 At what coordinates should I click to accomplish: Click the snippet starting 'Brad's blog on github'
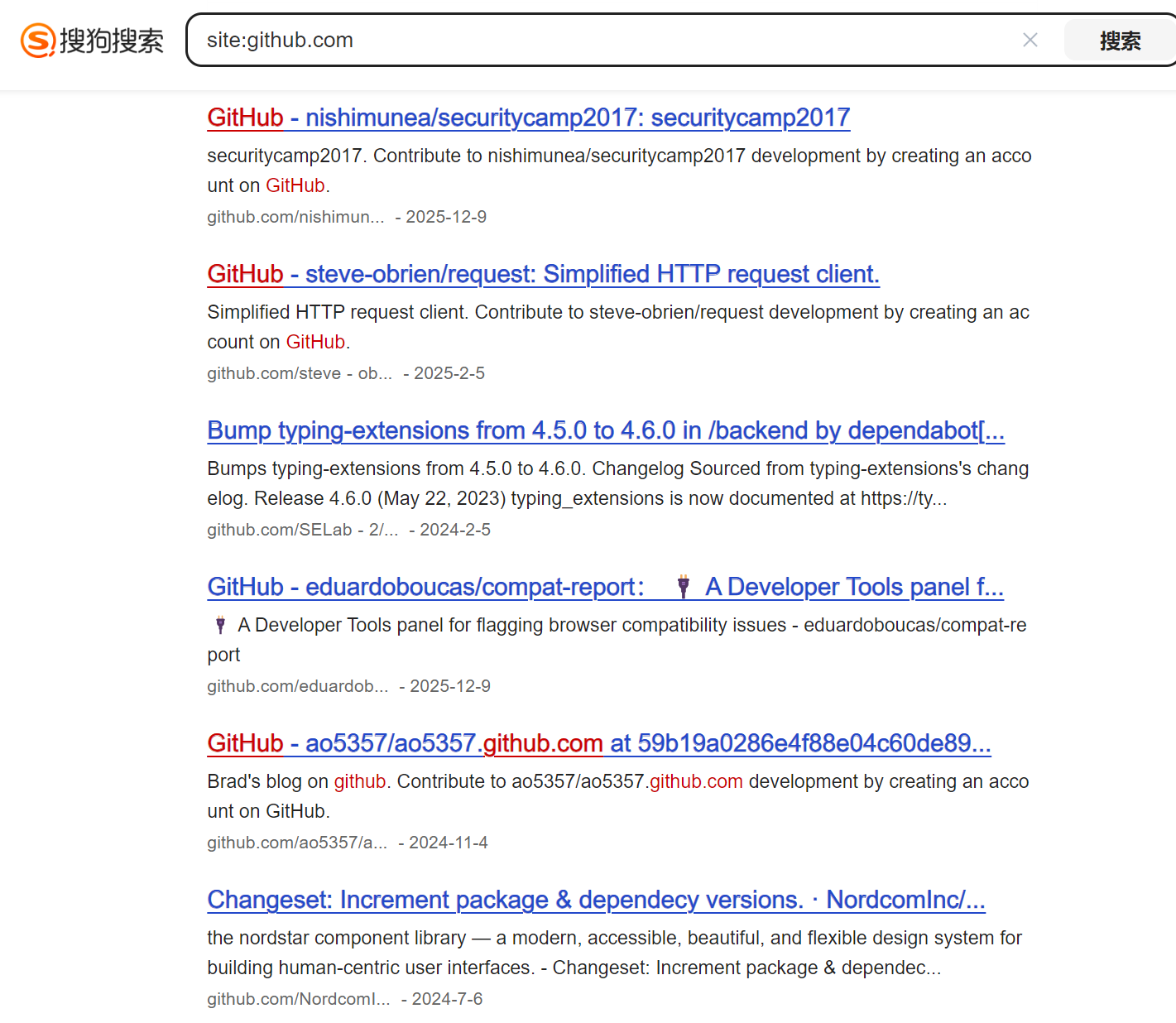[x=618, y=796]
